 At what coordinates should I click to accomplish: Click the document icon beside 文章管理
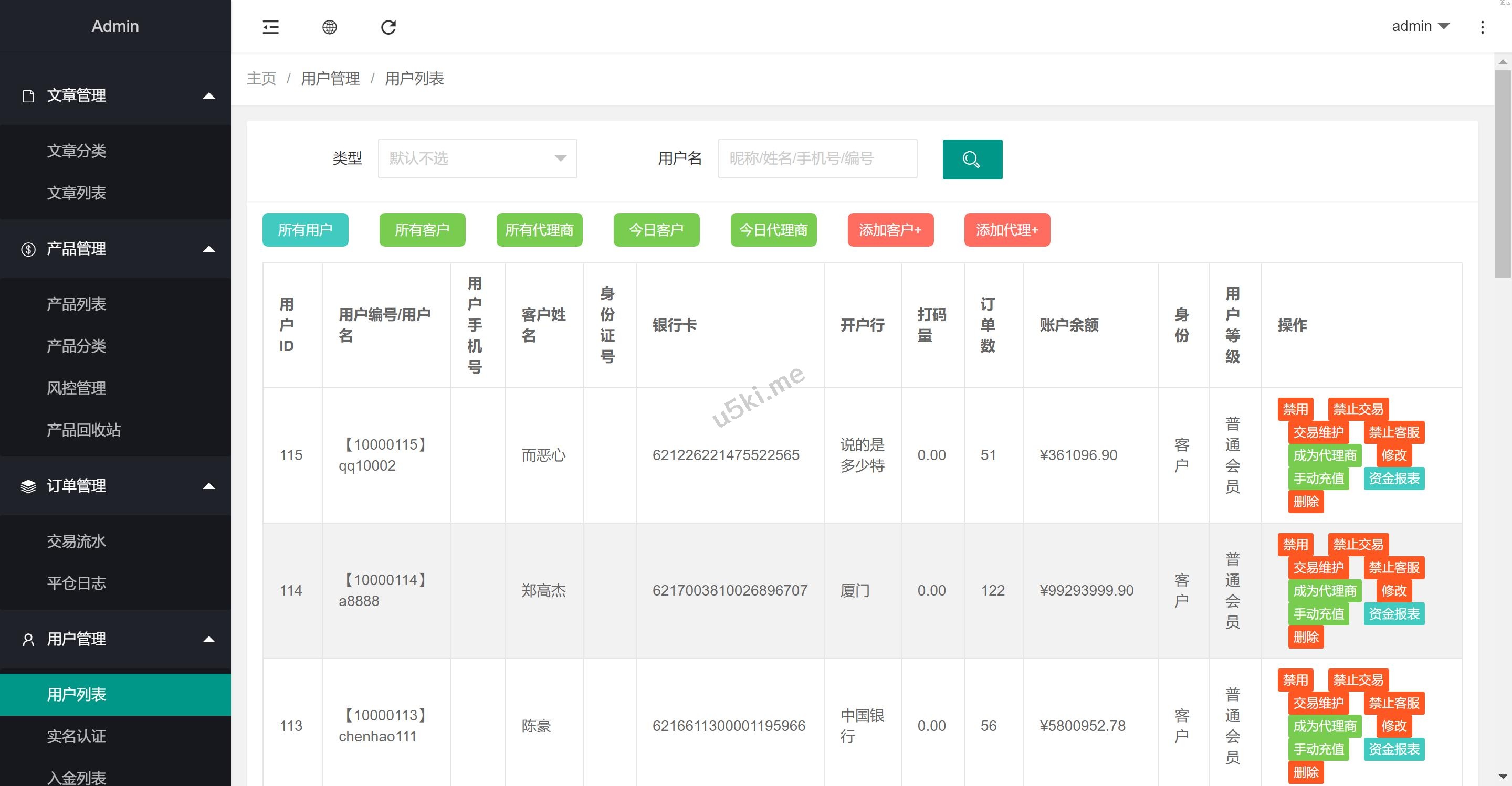point(28,95)
